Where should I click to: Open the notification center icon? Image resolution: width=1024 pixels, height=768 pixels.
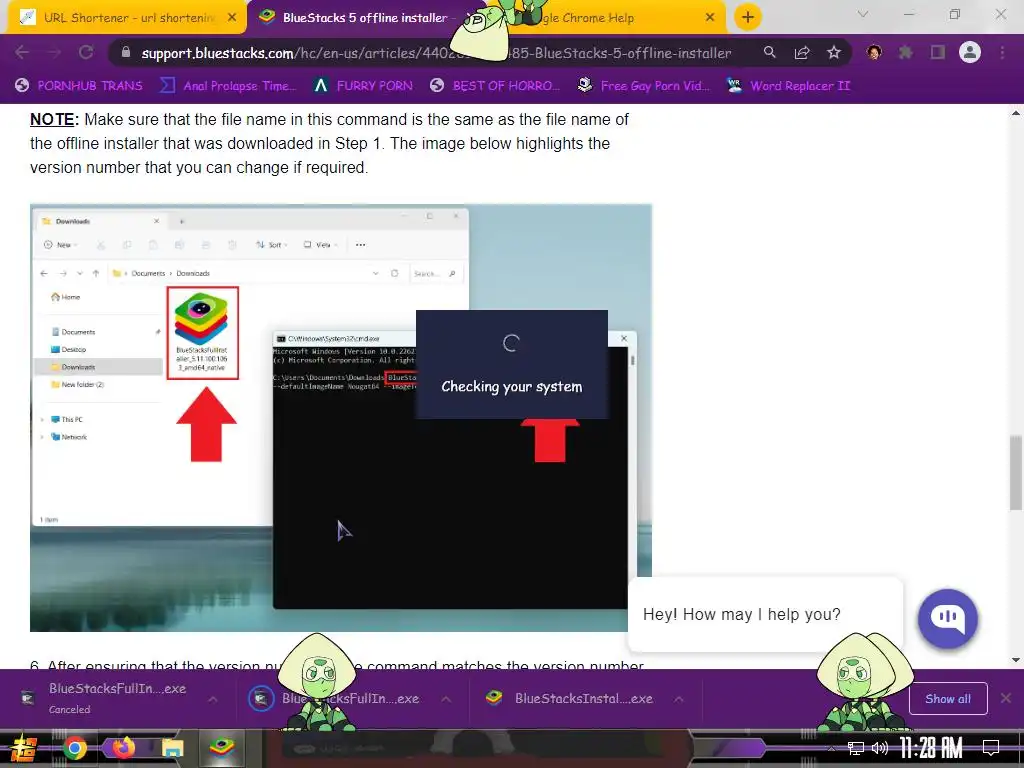(991, 748)
